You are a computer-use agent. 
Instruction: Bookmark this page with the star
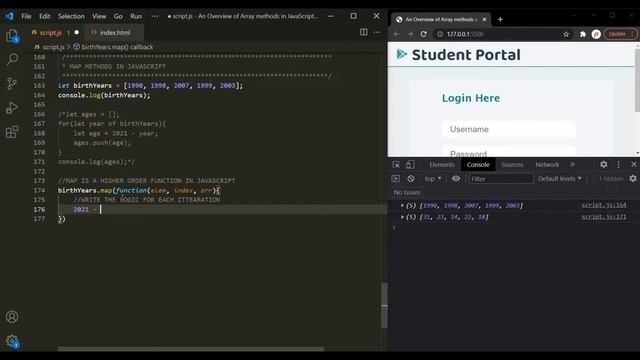point(566,34)
